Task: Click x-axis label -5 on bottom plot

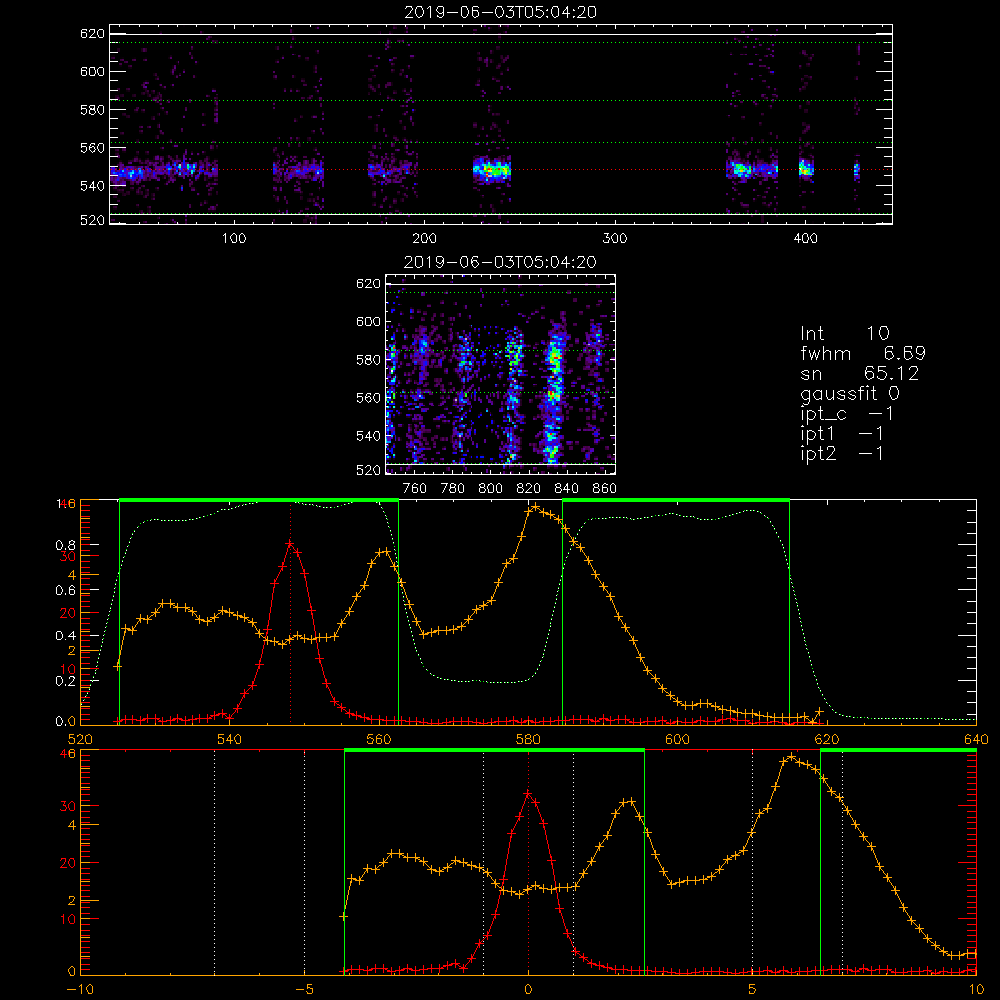Action: [x=304, y=989]
